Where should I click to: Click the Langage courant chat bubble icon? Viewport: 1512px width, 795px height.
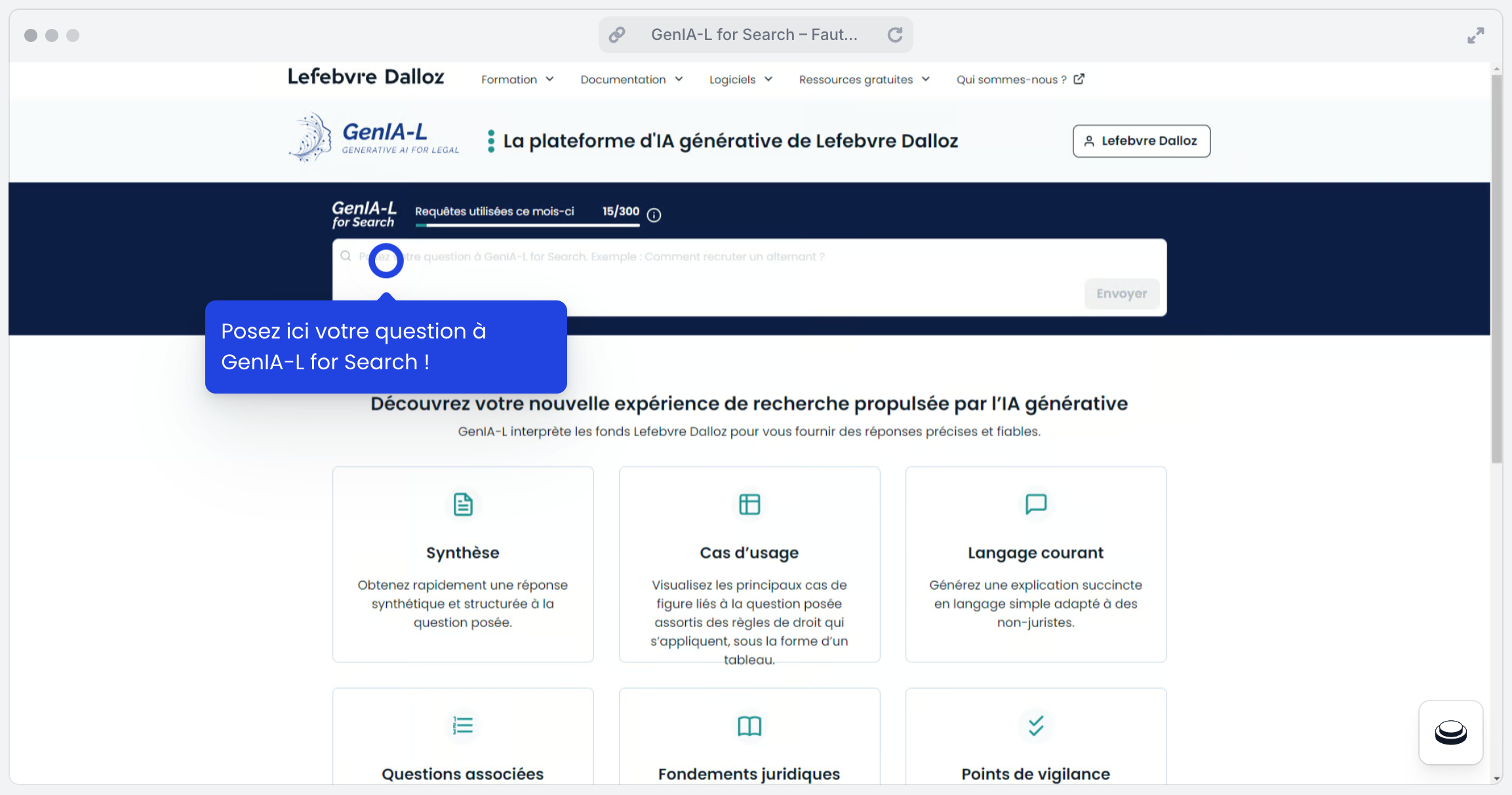pos(1035,504)
